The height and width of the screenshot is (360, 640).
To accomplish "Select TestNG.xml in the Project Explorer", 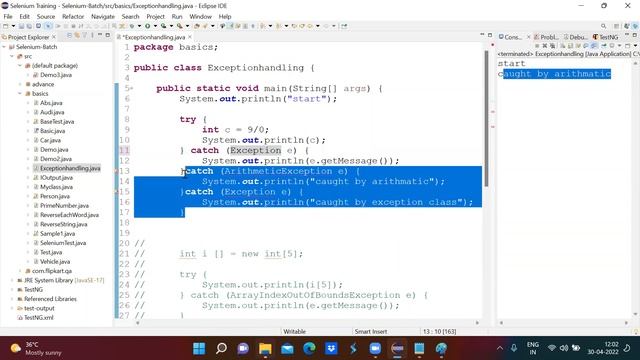I will point(38,318).
